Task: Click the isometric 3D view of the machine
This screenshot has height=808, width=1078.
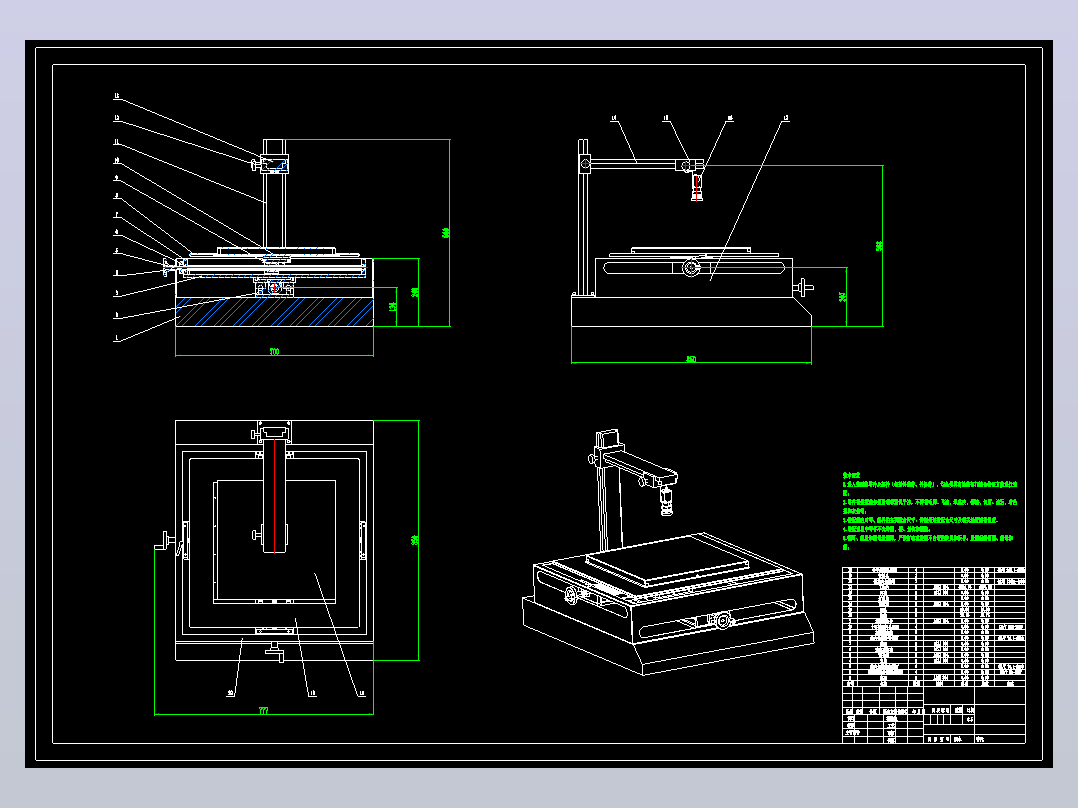Action: (667, 552)
